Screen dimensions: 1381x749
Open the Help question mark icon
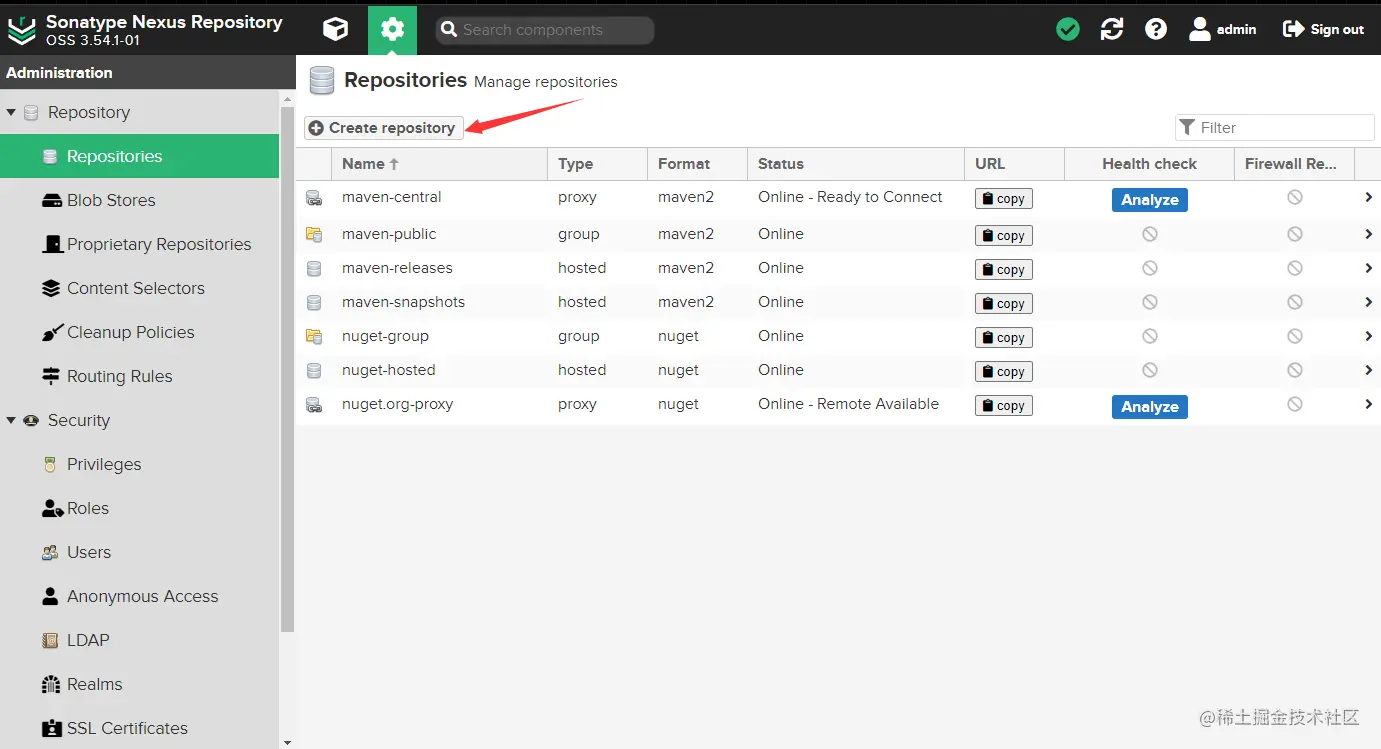tap(1156, 29)
